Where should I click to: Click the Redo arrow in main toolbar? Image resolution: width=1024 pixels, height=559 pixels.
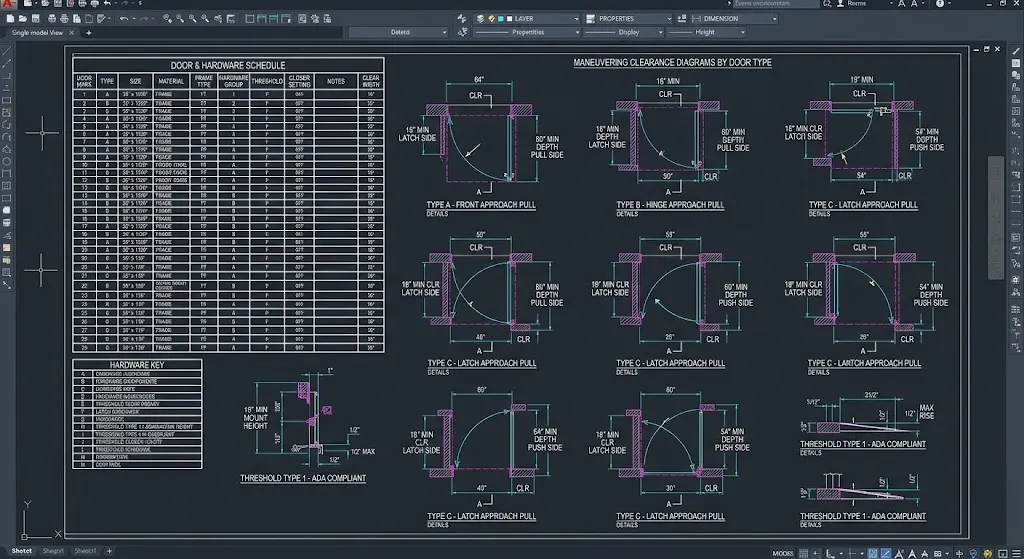[x=144, y=18]
